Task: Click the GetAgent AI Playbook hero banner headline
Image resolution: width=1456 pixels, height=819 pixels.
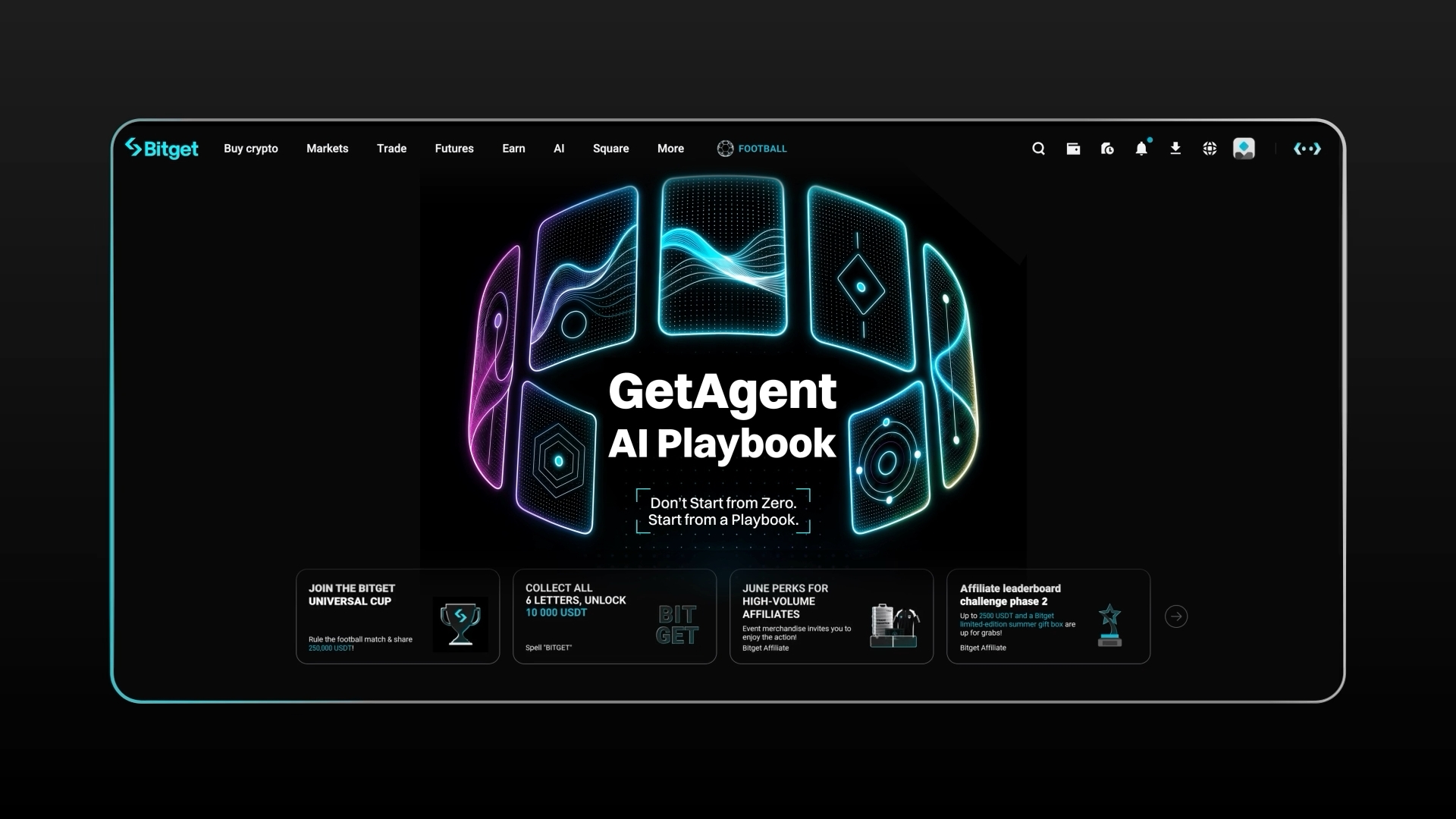Action: [723, 416]
